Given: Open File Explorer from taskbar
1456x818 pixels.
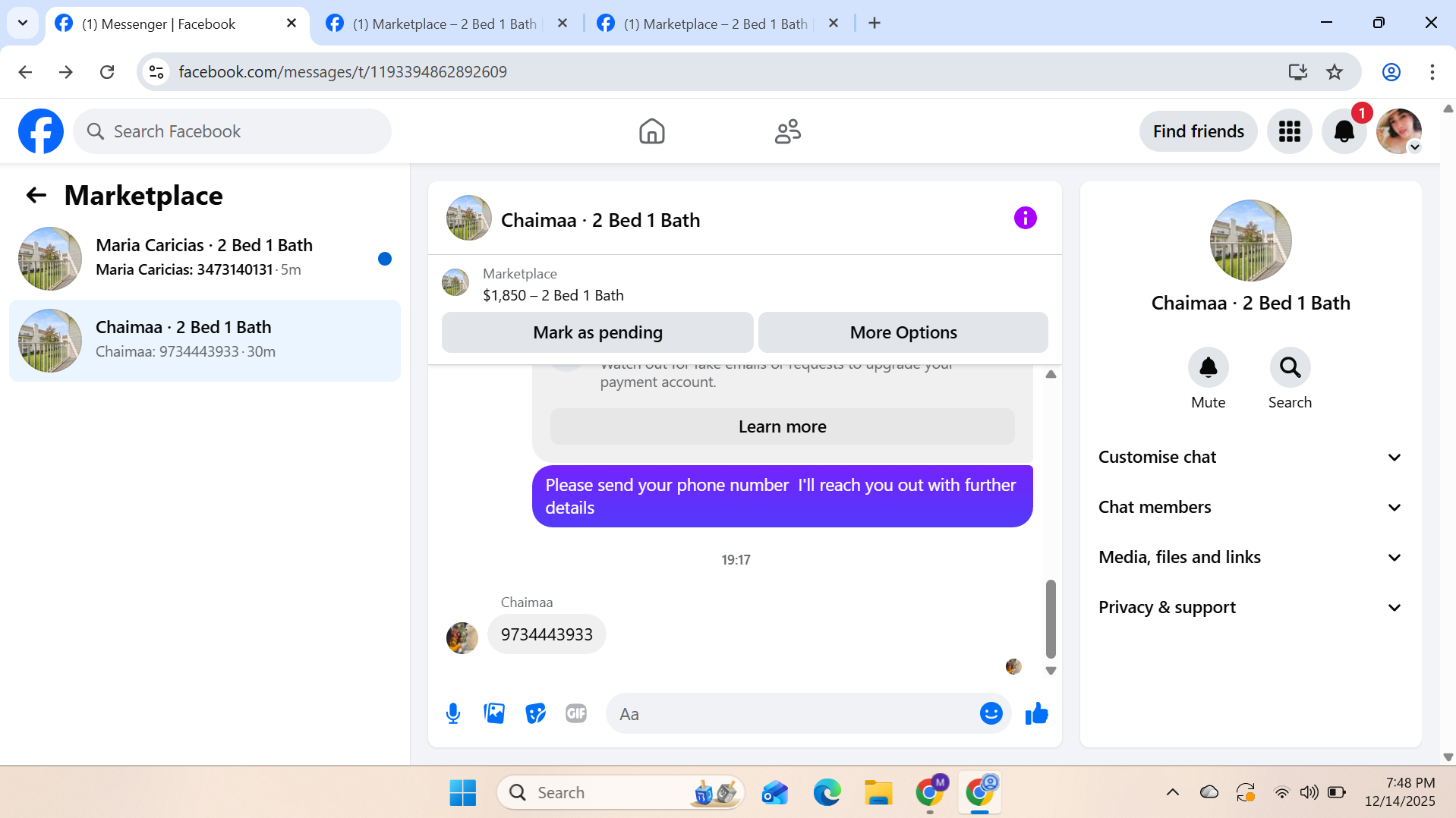Looking at the screenshot, I should [878, 793].
